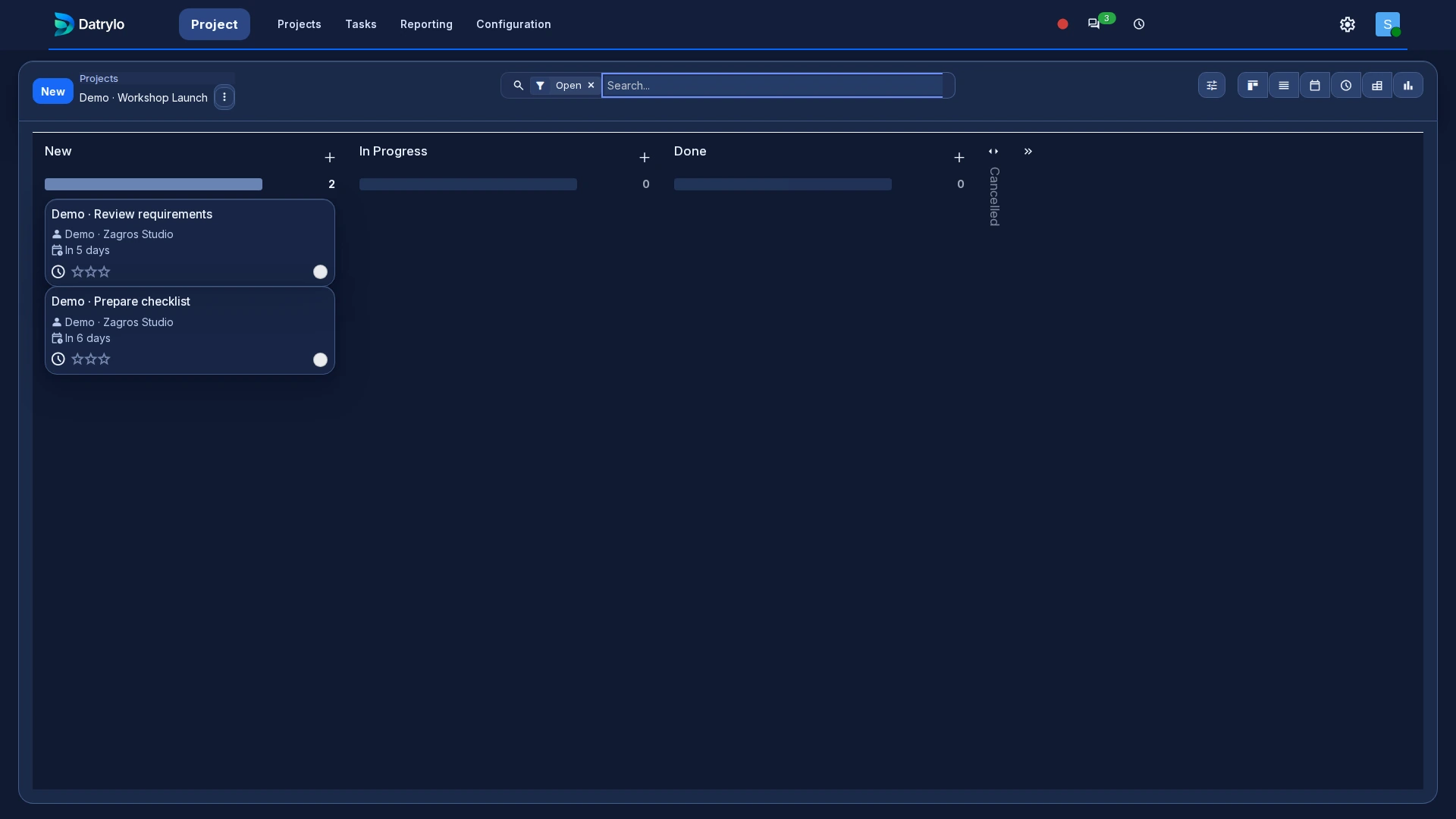Click the New task button
This screenshot has width=1456, height=819.
(53, 92)
